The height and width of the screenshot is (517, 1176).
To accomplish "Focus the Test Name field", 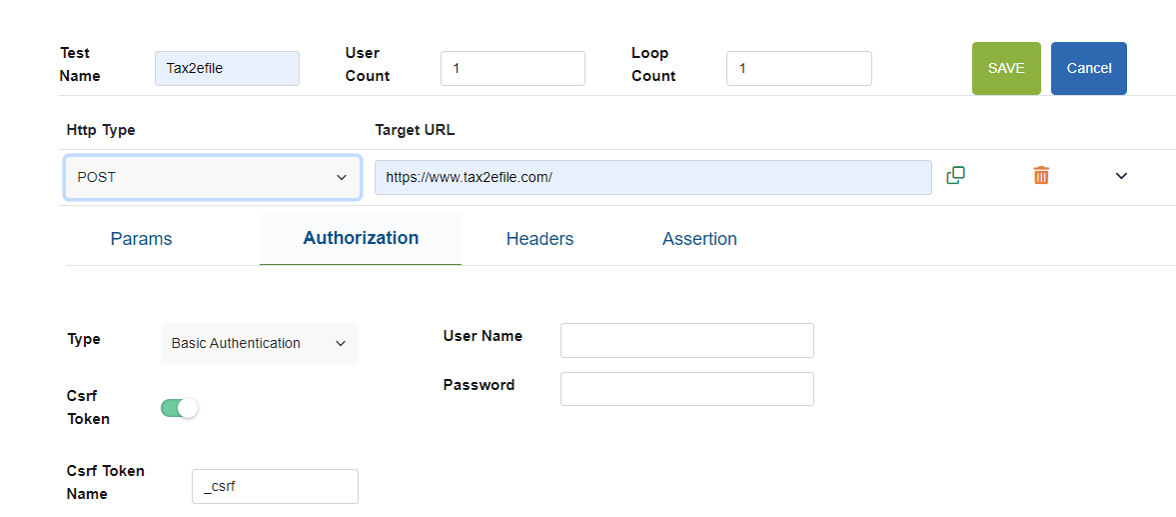I will 227,68.
